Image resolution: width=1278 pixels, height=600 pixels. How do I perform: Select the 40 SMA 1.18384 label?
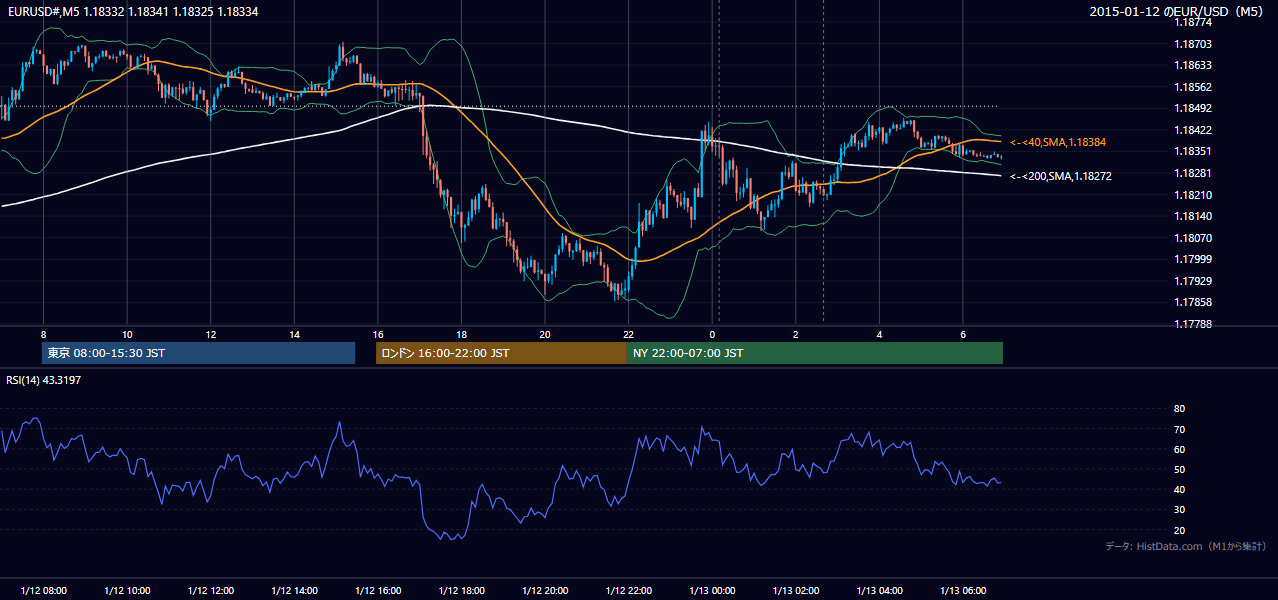click(x=1058, y=143)
